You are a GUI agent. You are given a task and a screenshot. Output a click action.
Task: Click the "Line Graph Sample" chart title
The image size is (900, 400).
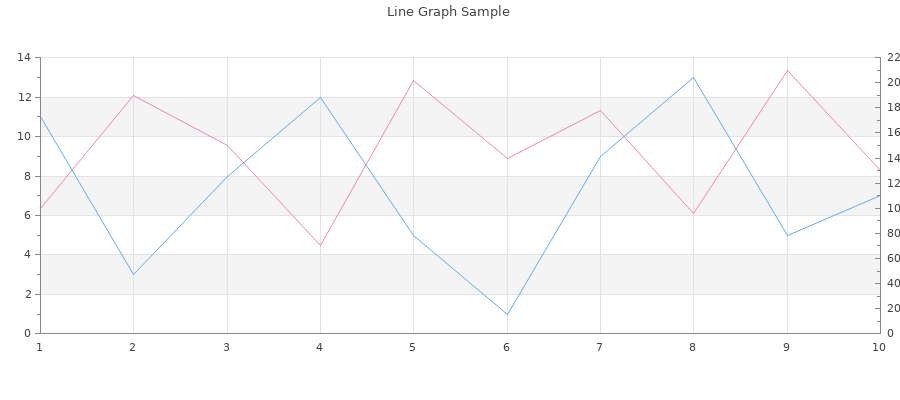(x=448, y=12)
